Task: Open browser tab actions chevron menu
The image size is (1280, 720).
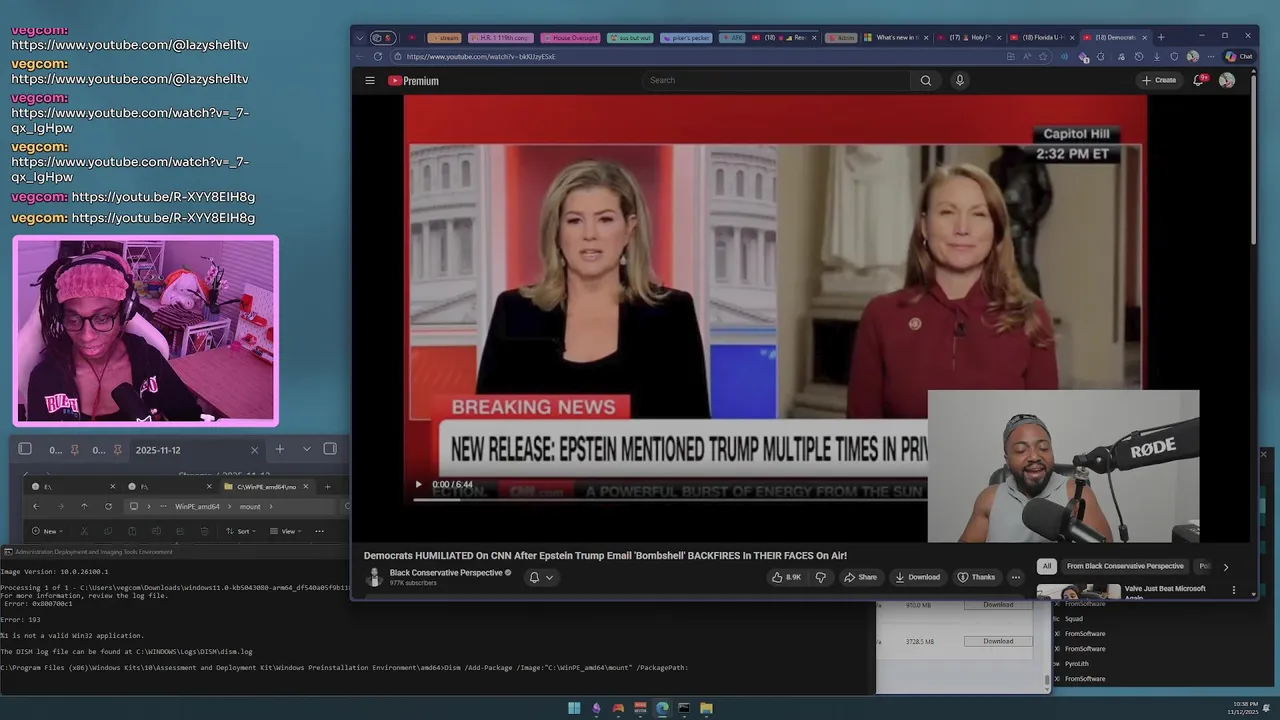Action: coord(360,37)
